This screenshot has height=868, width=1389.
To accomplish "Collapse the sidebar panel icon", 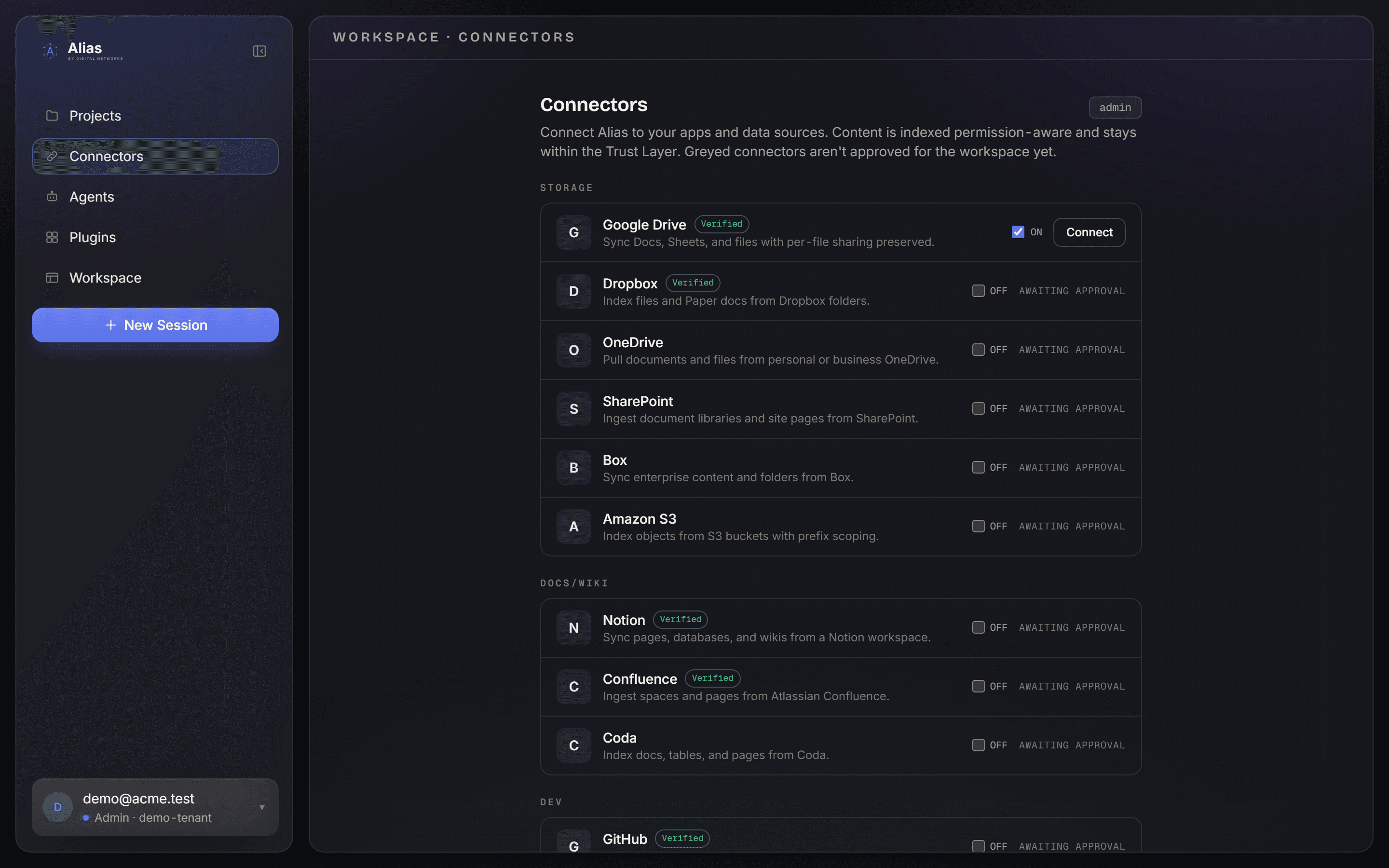I will point(259,51).
